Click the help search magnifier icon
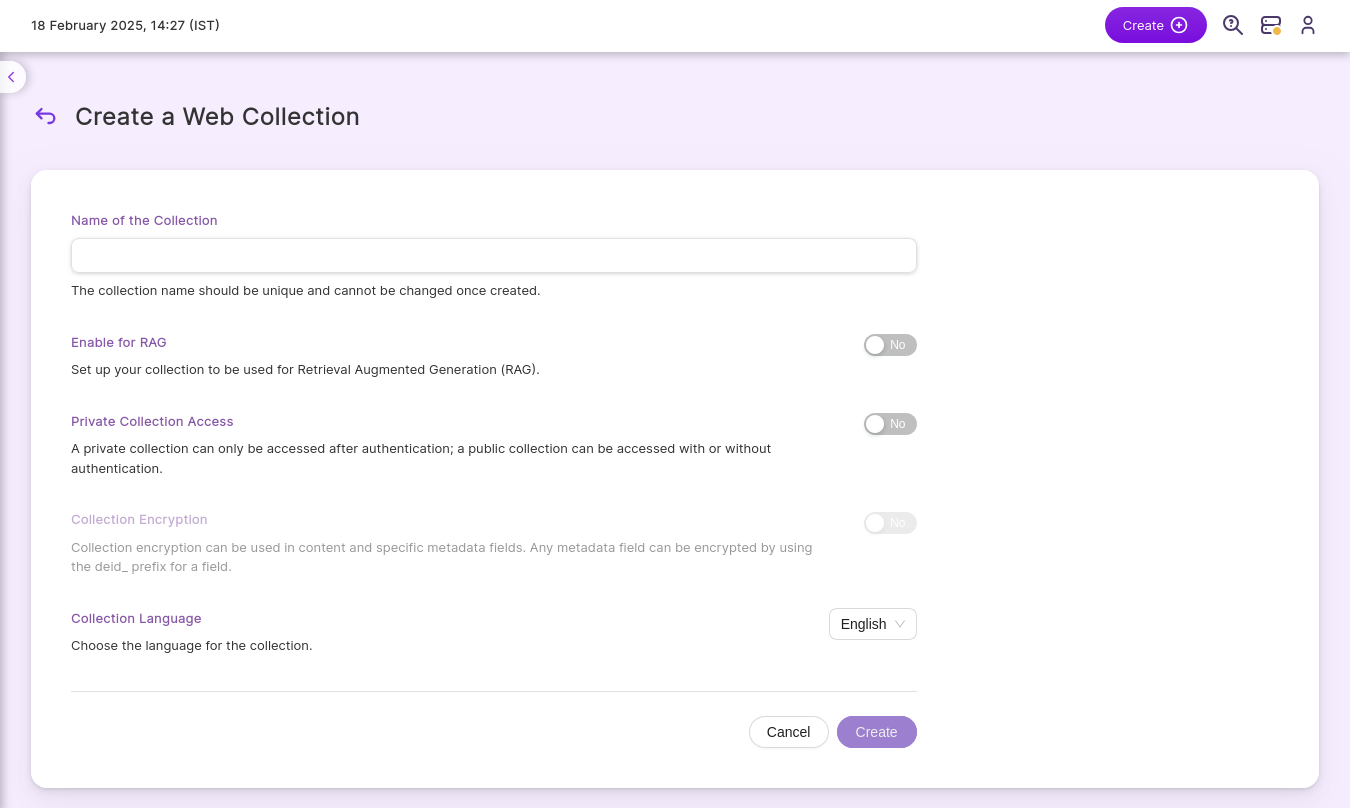This screenshot has width=1350, height=808. pos(1233,26)
